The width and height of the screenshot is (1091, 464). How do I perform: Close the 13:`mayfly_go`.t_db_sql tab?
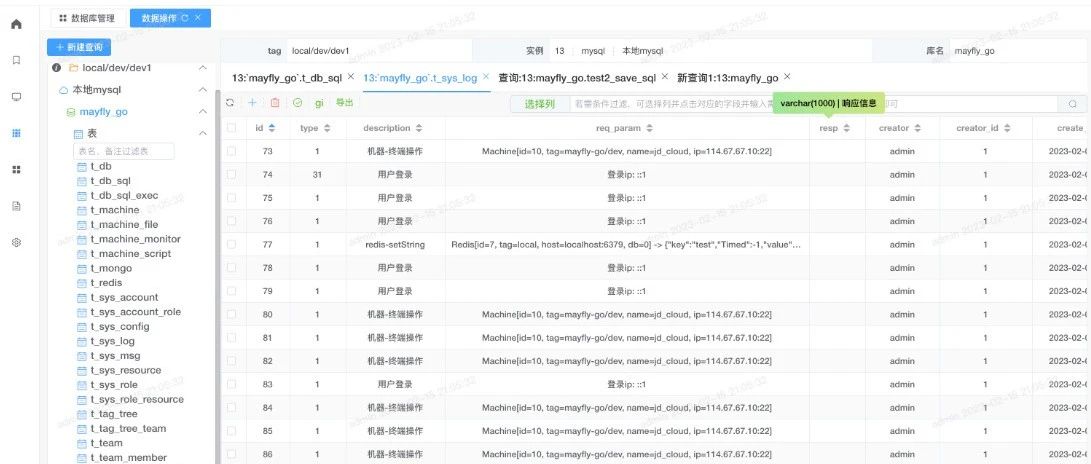(351, 77)
